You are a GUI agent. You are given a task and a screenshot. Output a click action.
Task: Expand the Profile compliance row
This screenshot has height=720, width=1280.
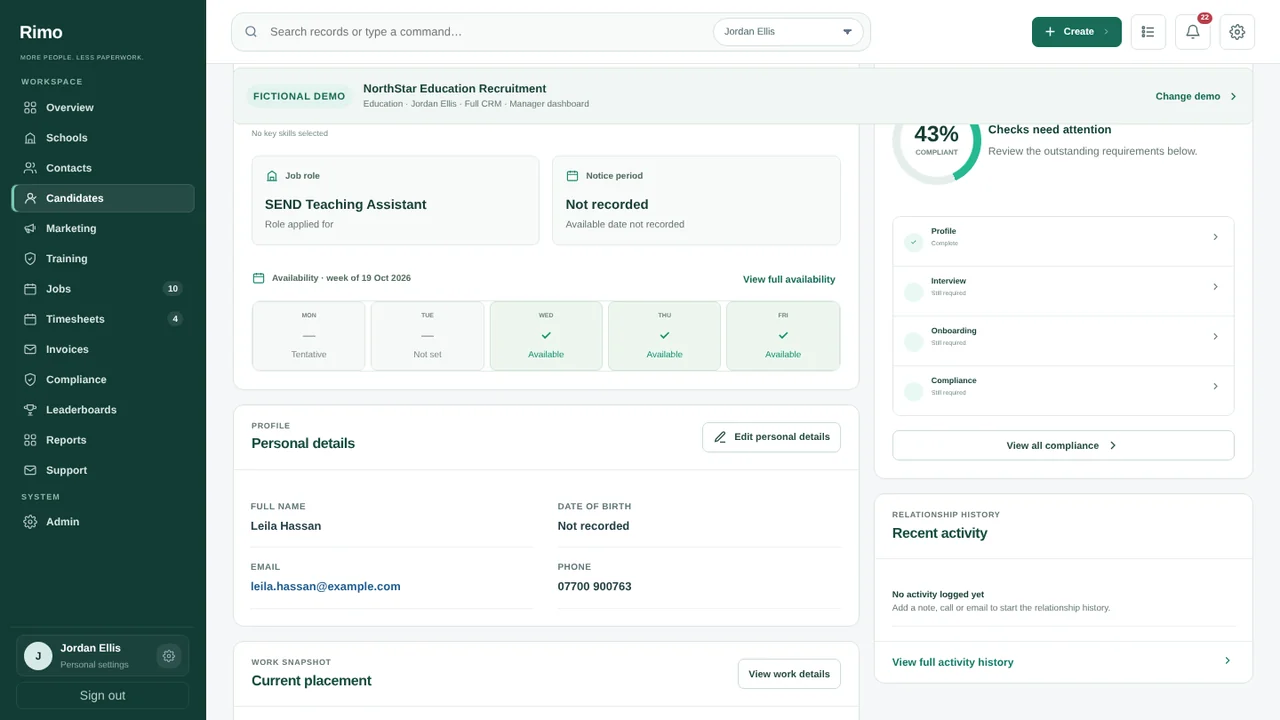[1063, 242]
